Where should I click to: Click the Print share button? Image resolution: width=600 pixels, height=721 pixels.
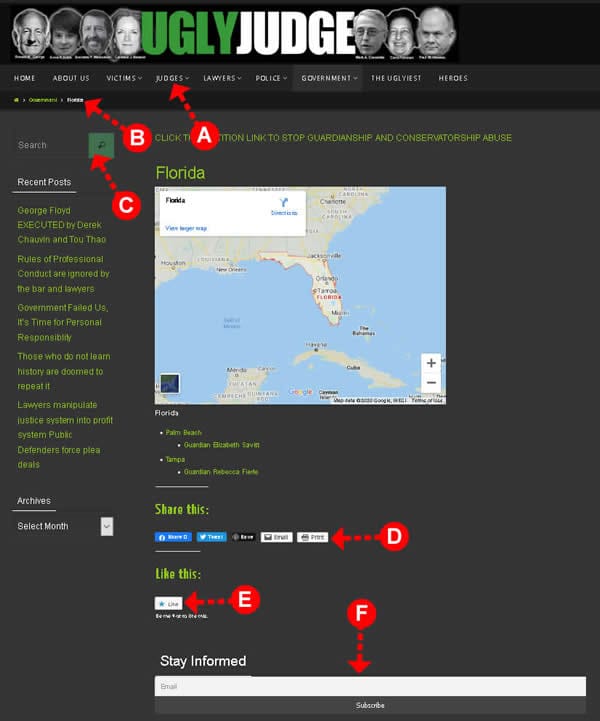pyautogui.click(x=312, y=537)
